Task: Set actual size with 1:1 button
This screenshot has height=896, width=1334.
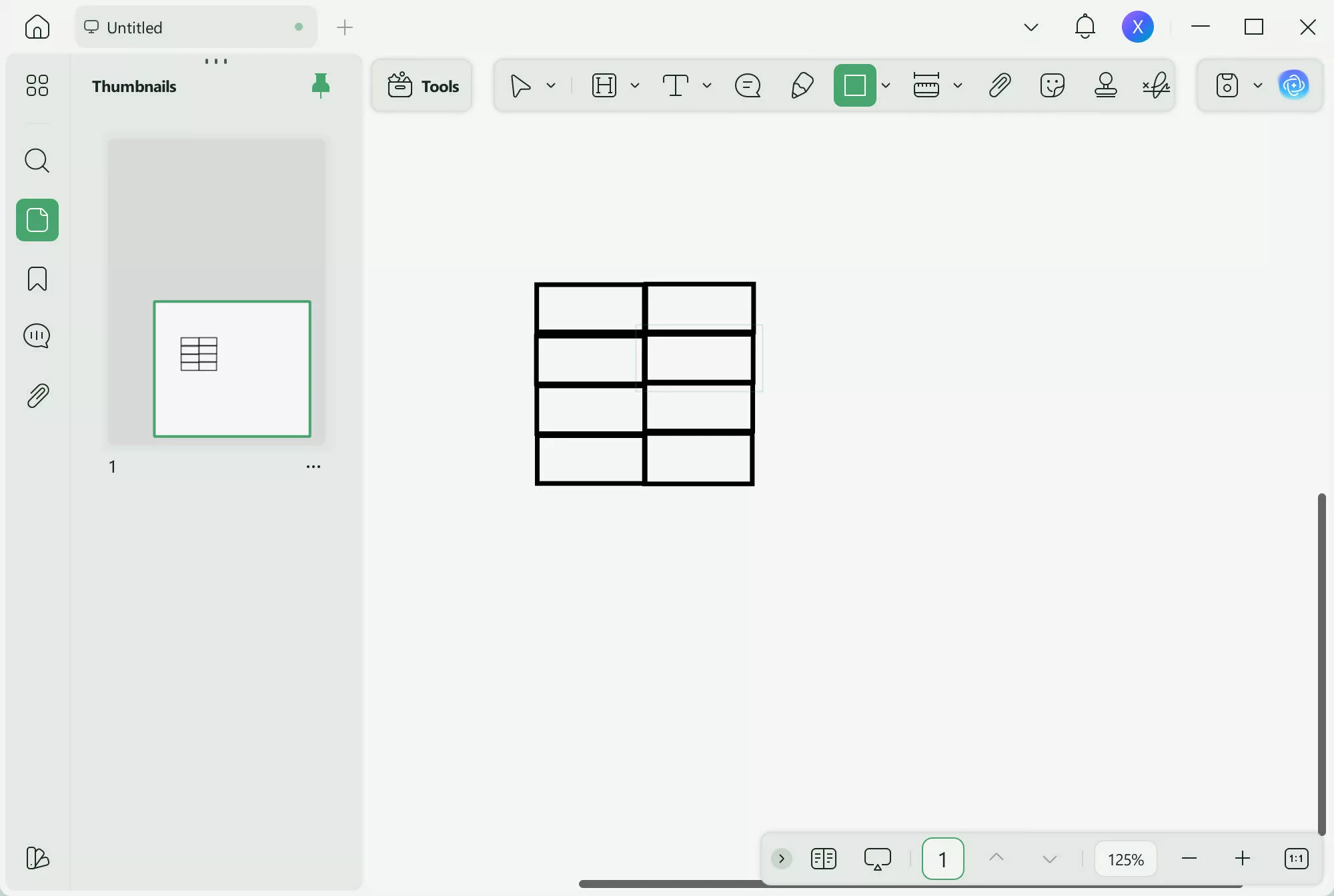Action: pyautogui.click(x=1297, y=859)
